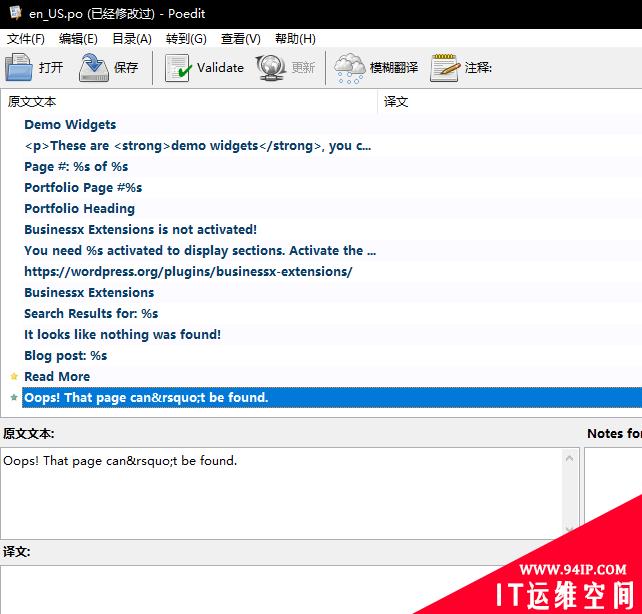642x614 pixels.
Task: Click the 保存 toolbar label
Action: tap(126, 68)
